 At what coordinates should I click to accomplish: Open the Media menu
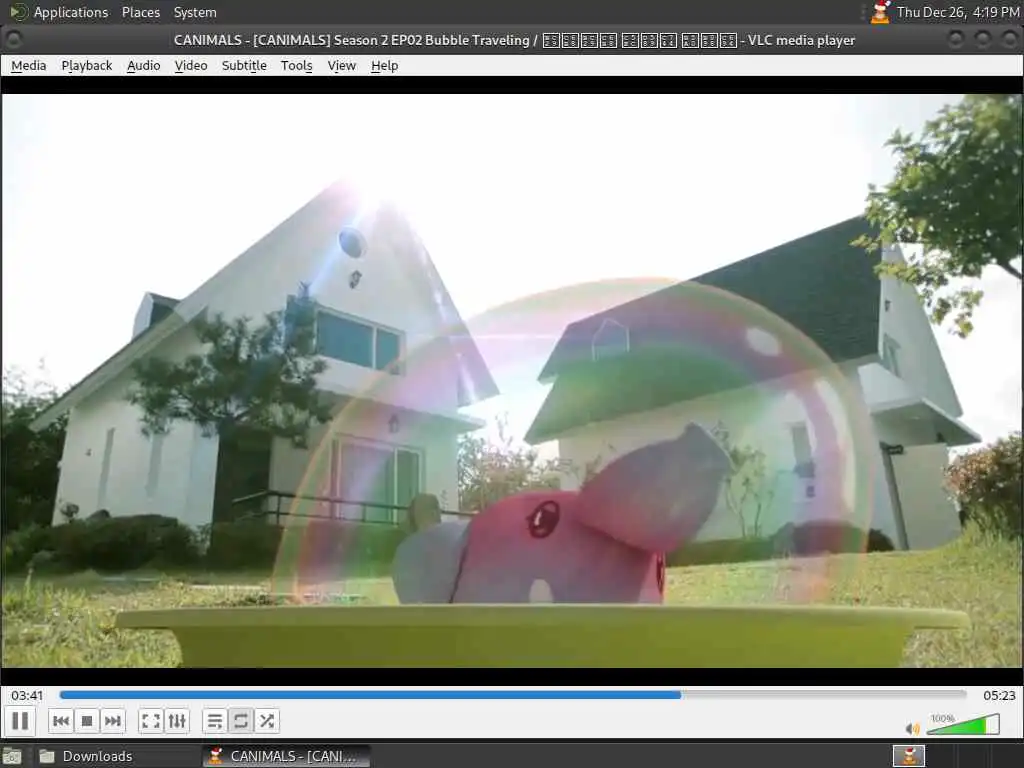coord(29,65)
